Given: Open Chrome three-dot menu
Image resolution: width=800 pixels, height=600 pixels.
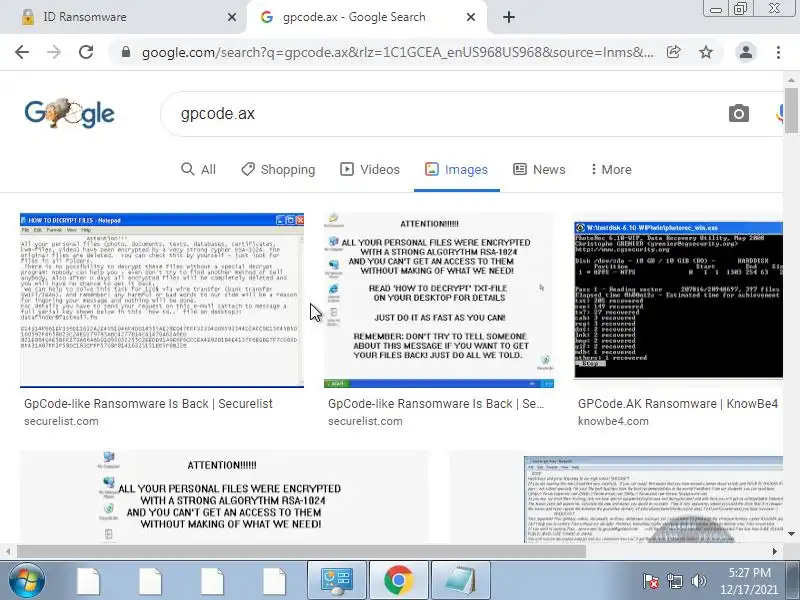Looking at the screenshot, I should click(x=778, y=52).
